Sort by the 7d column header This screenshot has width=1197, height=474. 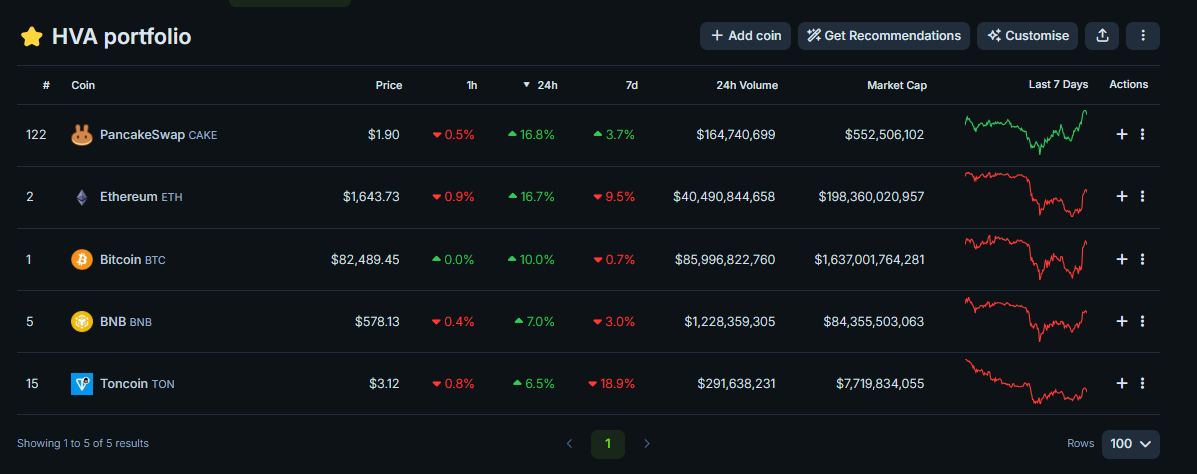point(631,85)
